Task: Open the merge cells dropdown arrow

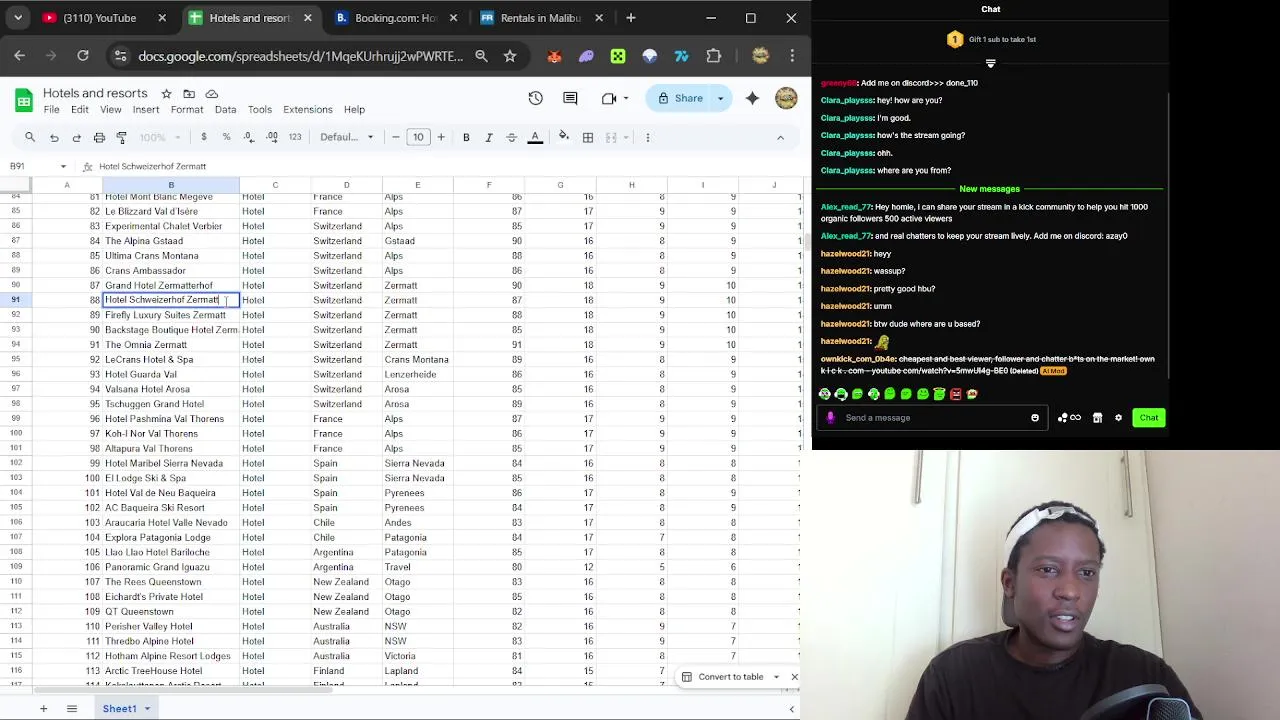Action: point(626,137)
